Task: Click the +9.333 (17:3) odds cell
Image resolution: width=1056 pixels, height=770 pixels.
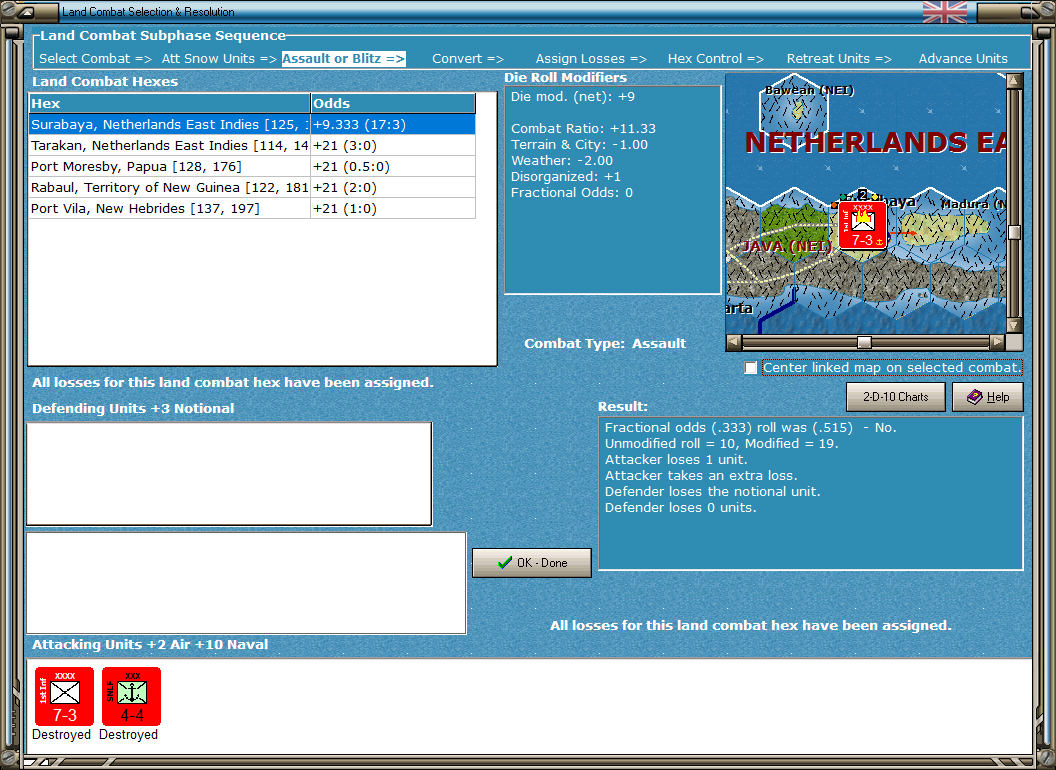Action: click(393, 125)
